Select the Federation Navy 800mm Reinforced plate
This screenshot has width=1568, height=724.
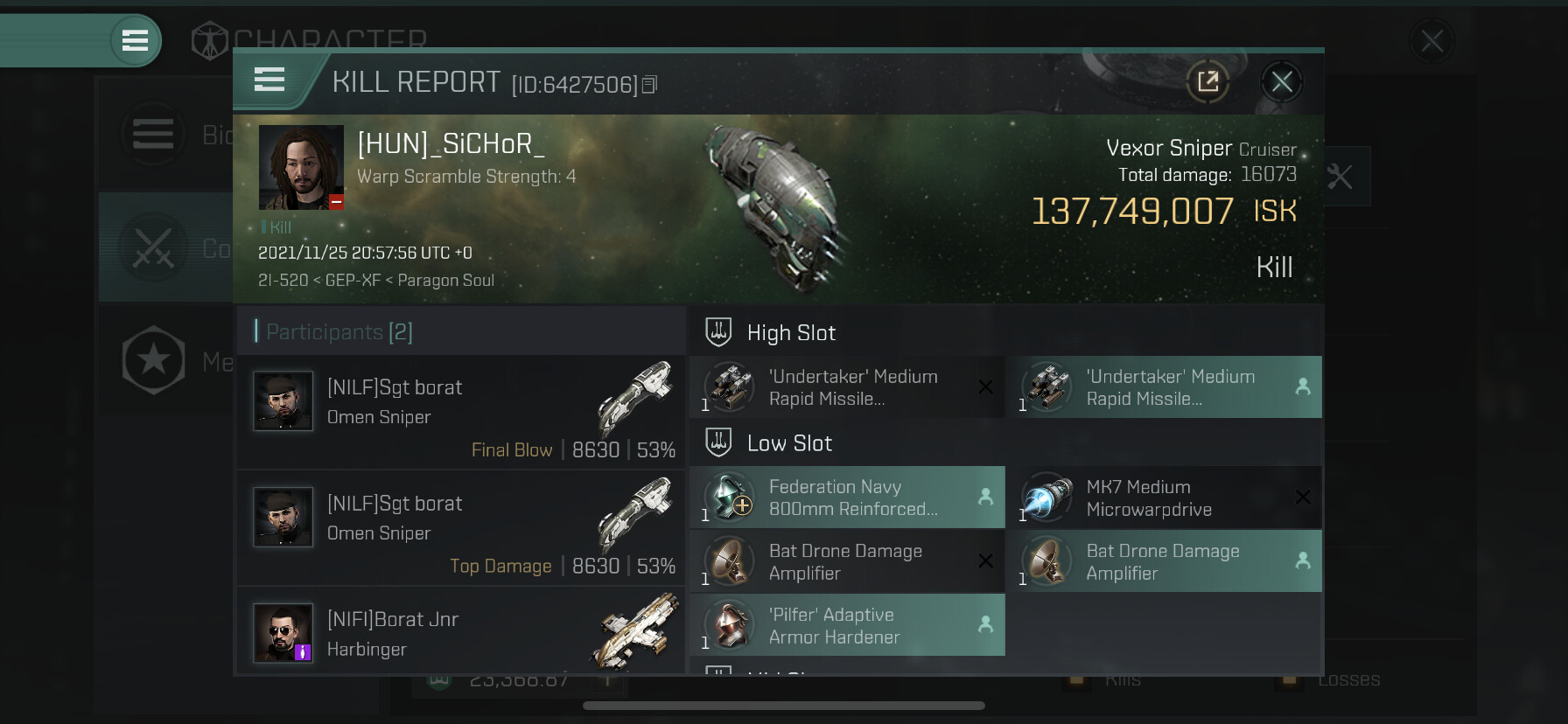pyautogui.click(x=847, y=498)
